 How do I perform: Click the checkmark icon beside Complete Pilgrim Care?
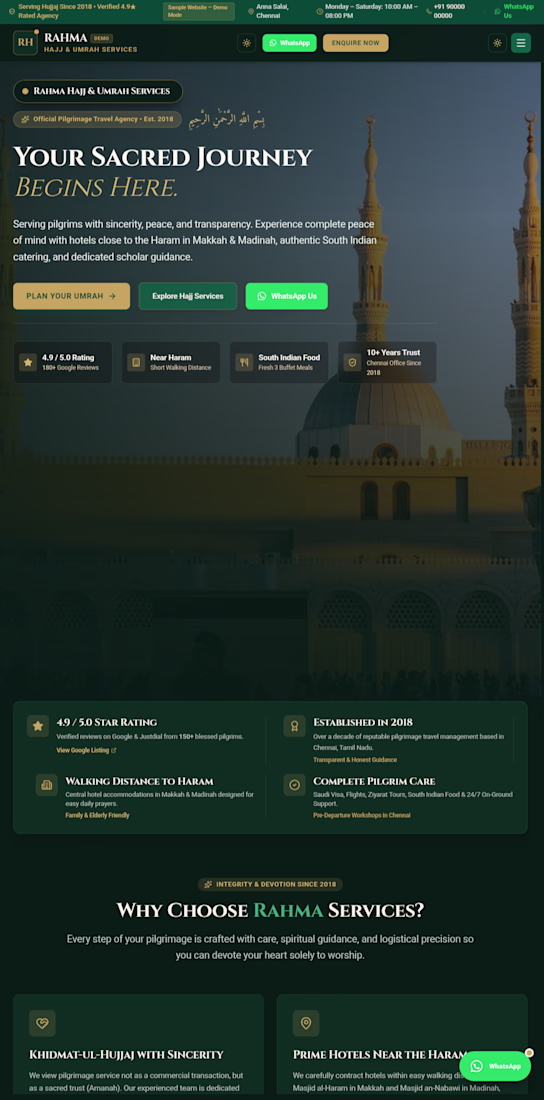click(295, 785)
